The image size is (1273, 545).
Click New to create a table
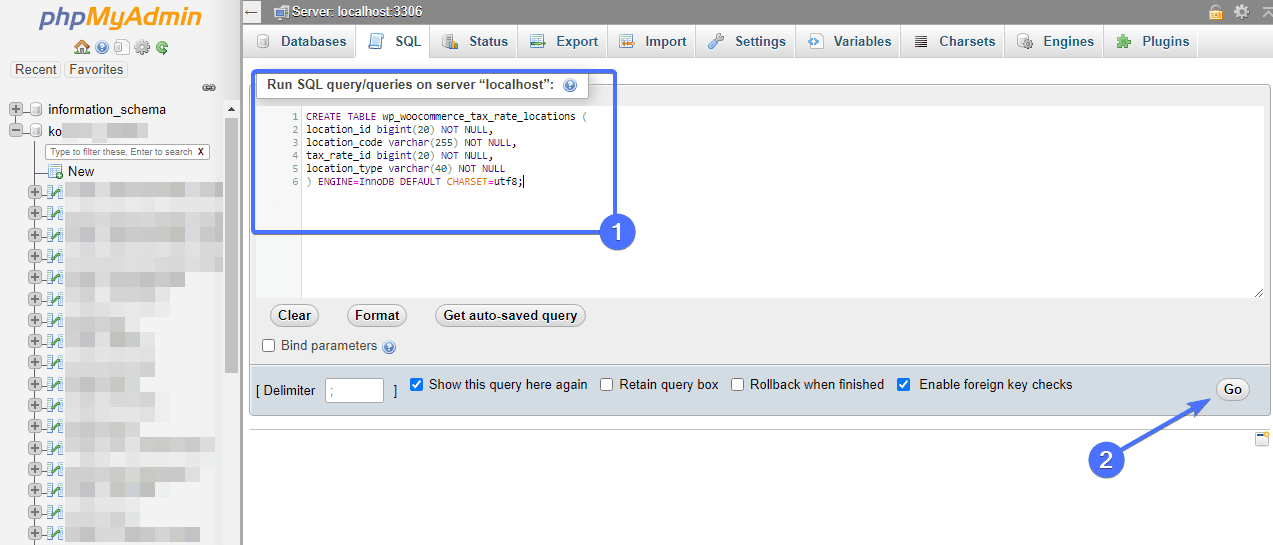click(81, 171)
